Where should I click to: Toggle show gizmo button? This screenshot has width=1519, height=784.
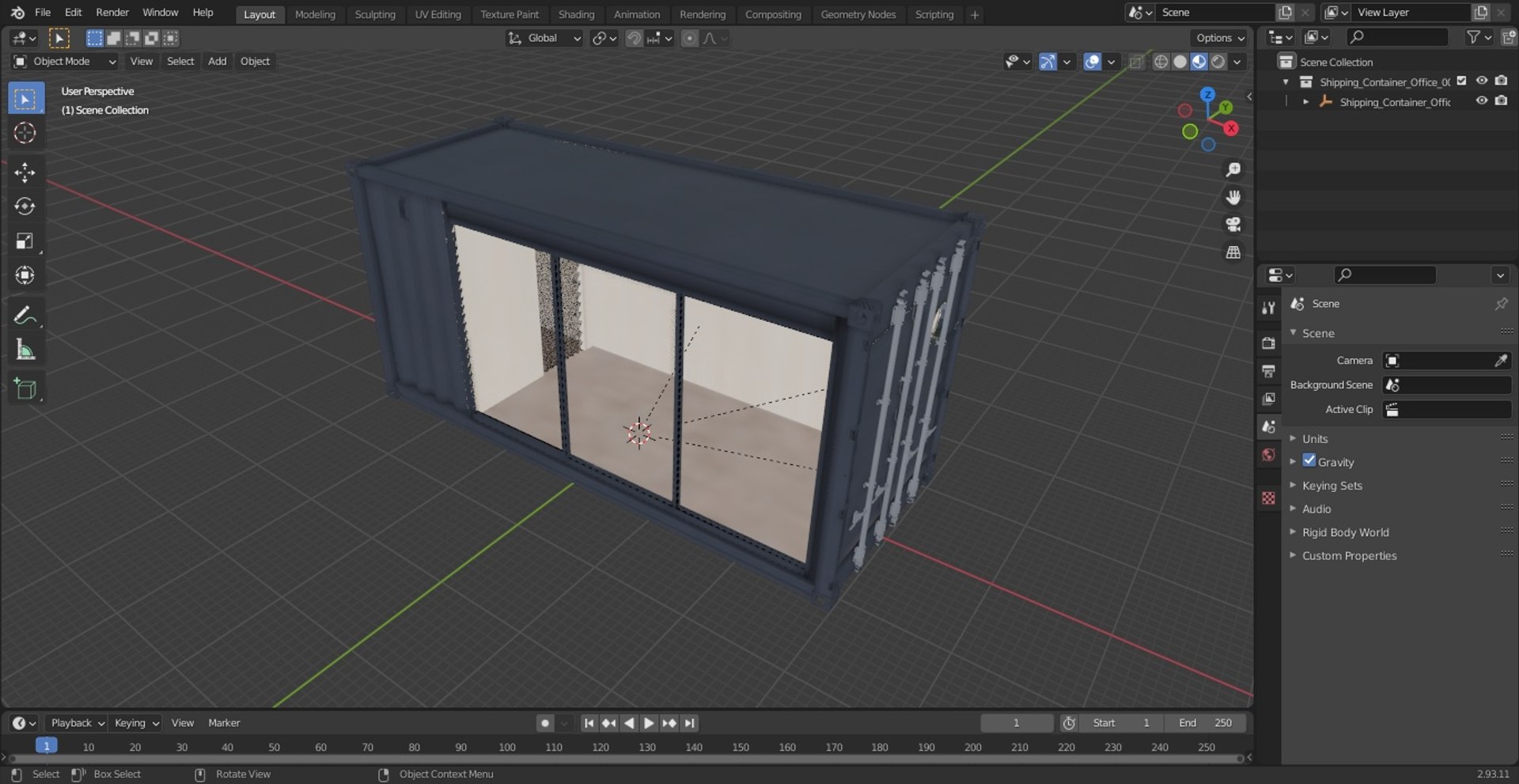[x=1047, y=62]
